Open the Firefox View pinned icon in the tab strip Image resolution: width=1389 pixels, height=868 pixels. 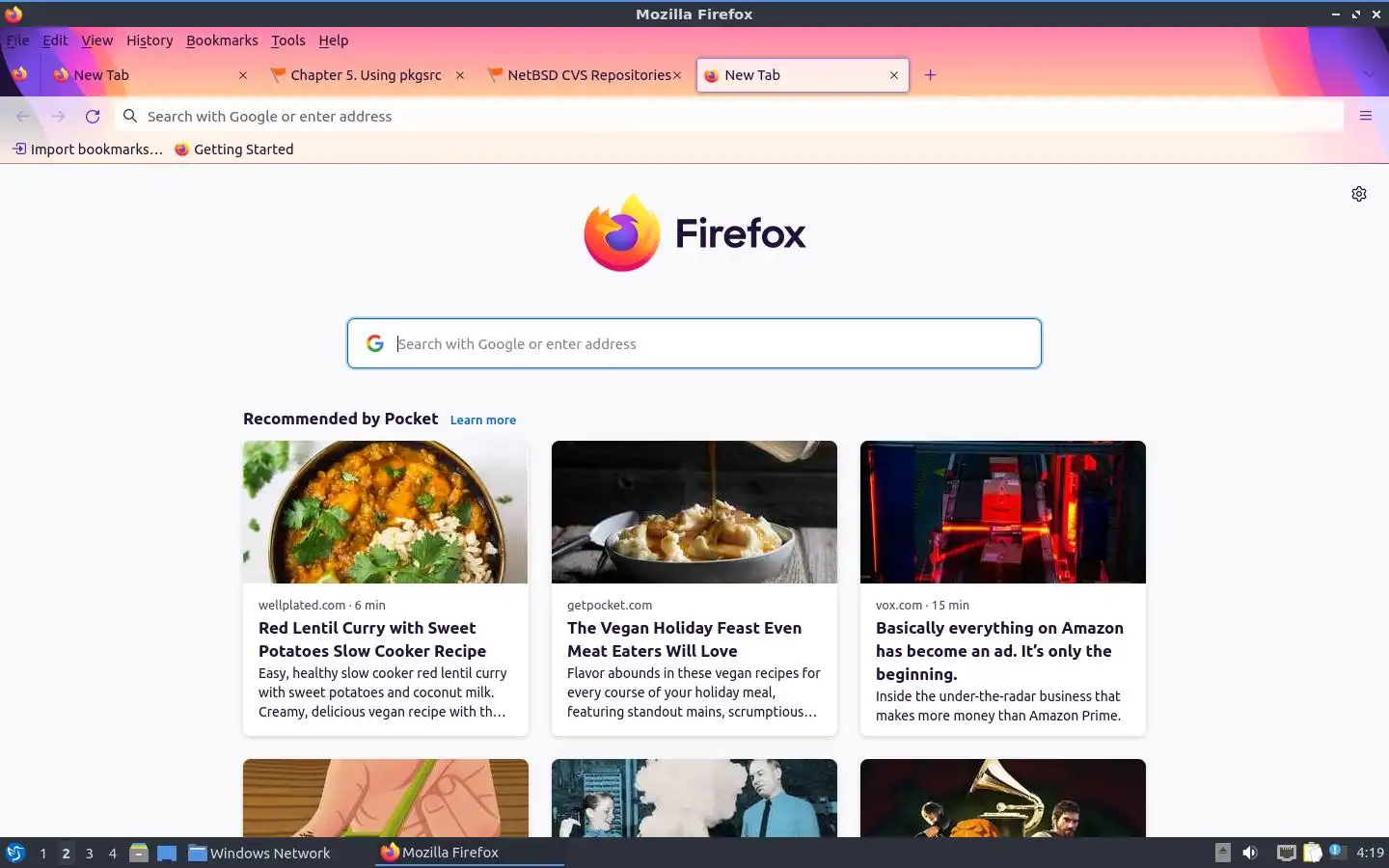pyautogui.click(x=19, y=74)
